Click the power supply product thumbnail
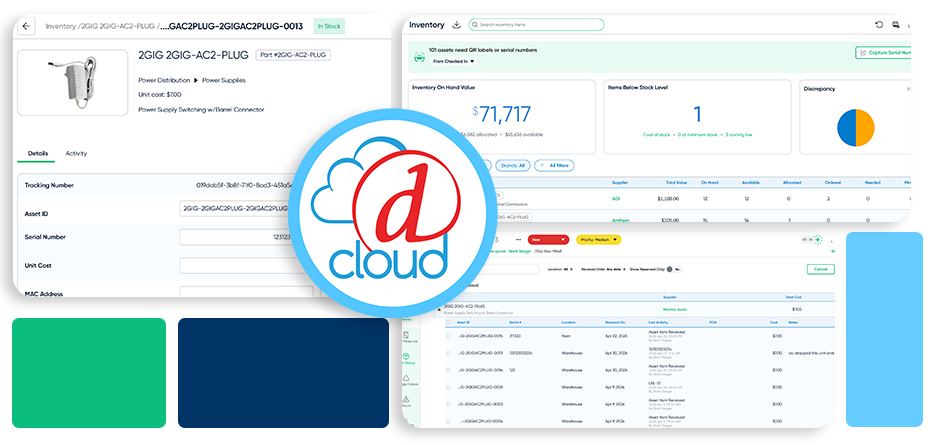Viewport: 933px width, 445px height. (73, 83)
